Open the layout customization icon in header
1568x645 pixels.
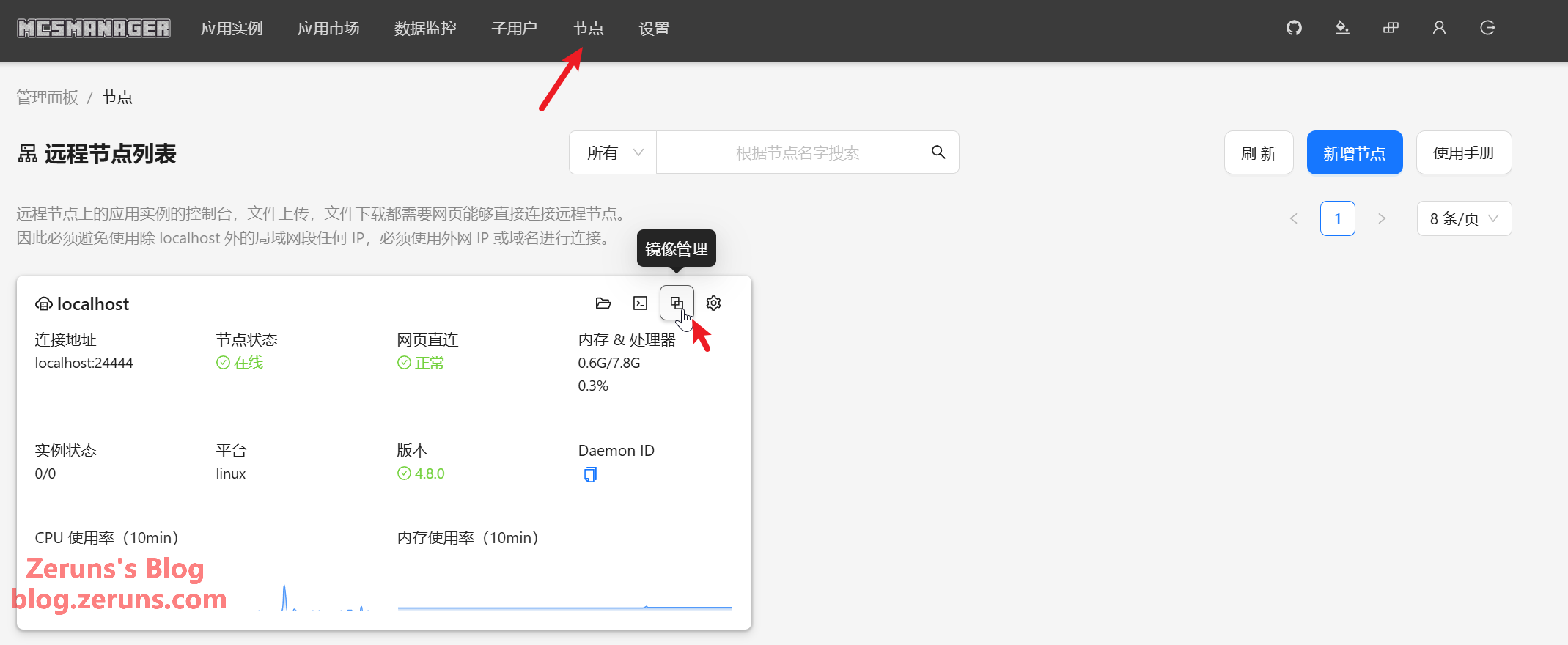[x=1391, y=28]
